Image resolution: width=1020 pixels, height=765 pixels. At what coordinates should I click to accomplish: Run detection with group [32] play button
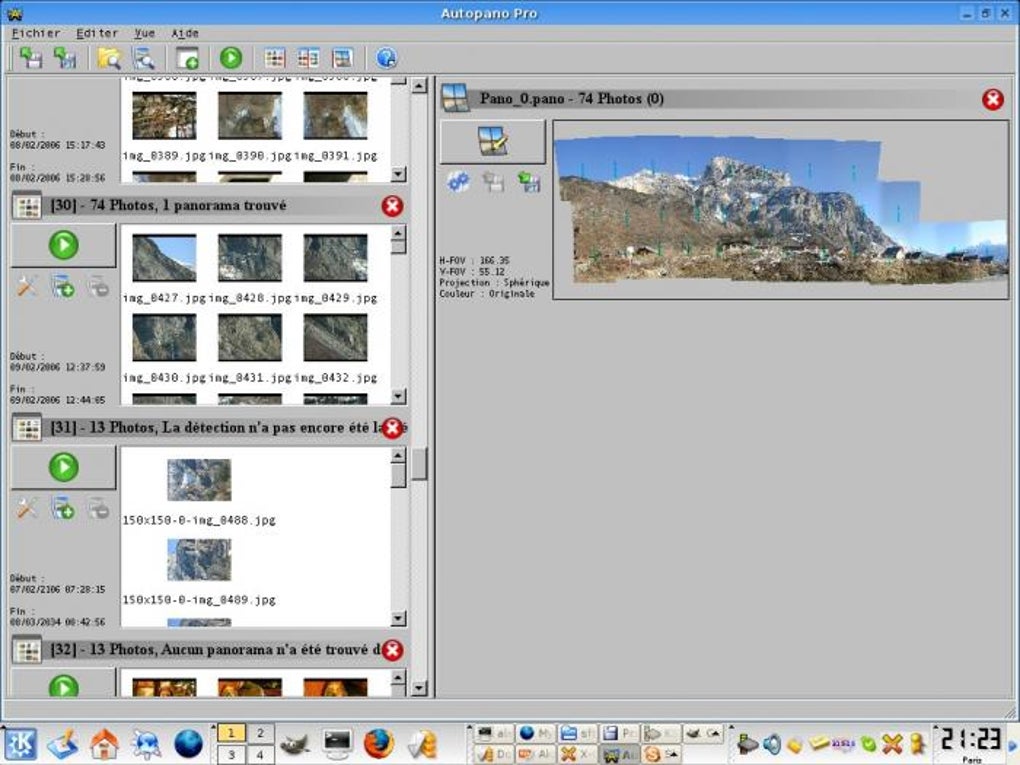point(63,683)
